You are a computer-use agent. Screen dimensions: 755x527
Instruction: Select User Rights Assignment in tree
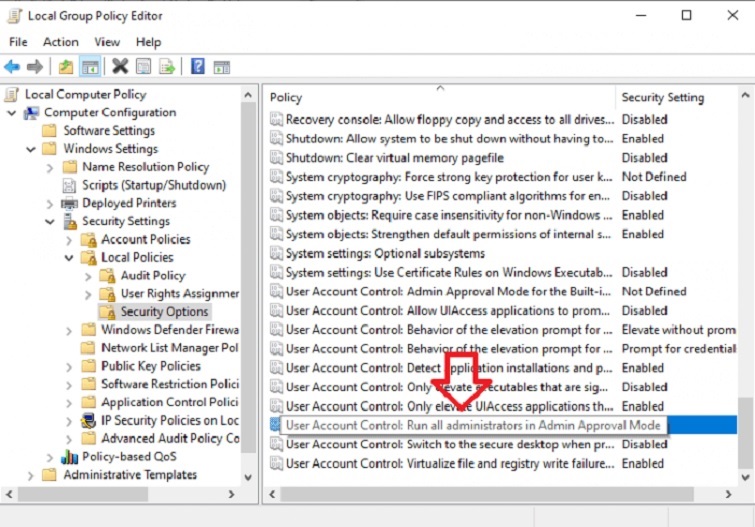point(179,294)
